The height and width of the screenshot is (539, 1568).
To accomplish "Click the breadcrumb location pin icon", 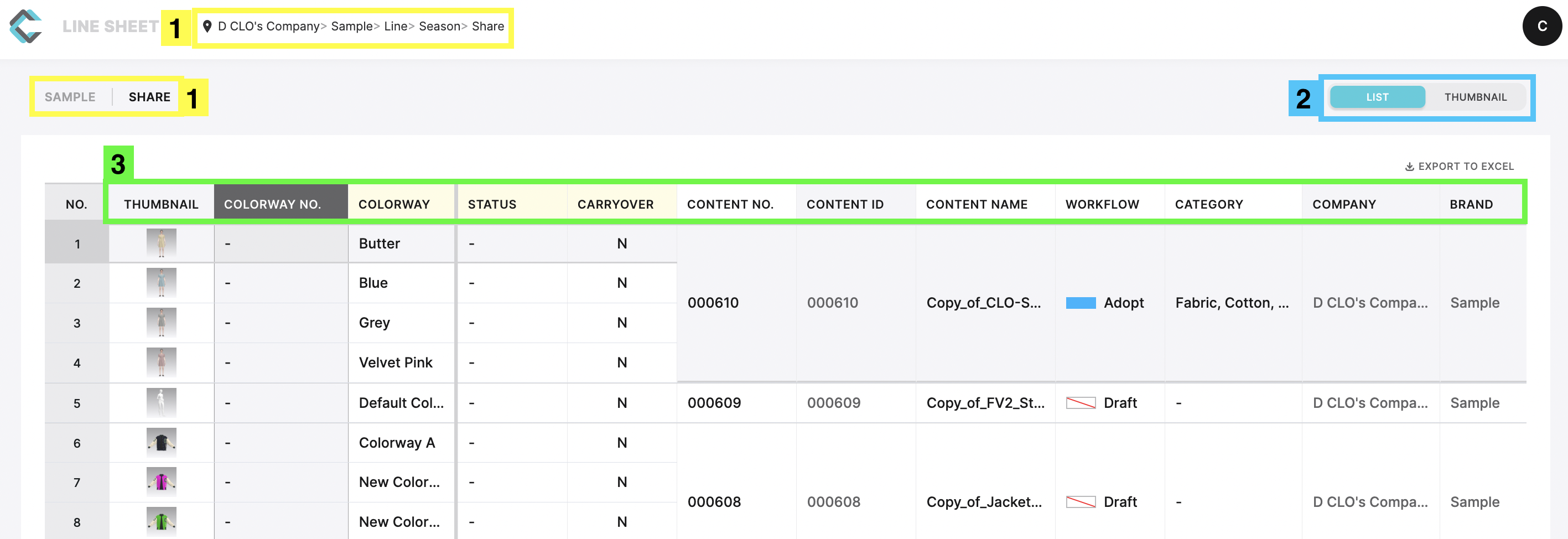I will tap(207, 26).
